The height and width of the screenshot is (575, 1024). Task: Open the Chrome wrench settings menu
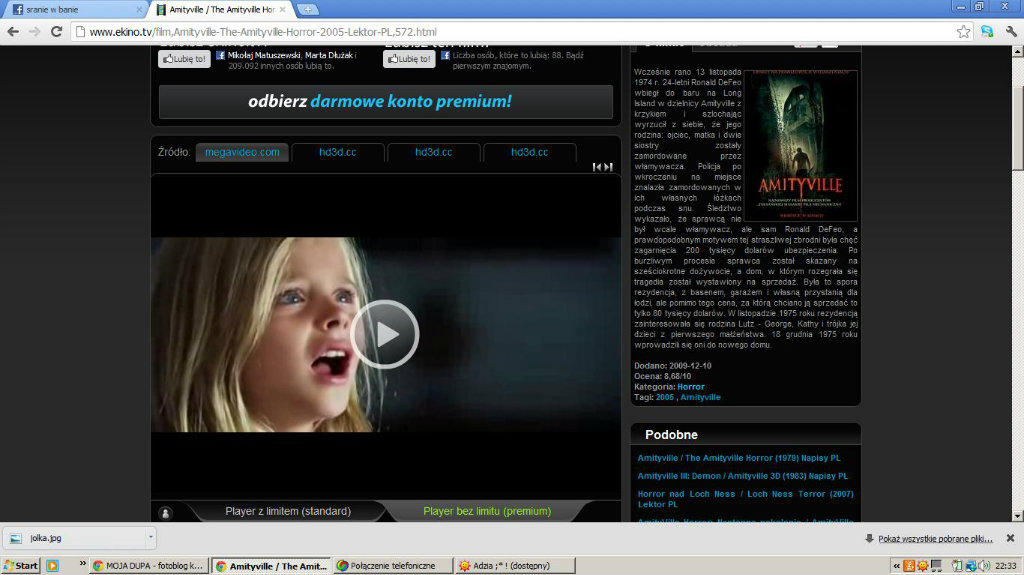coord(1010,31)
